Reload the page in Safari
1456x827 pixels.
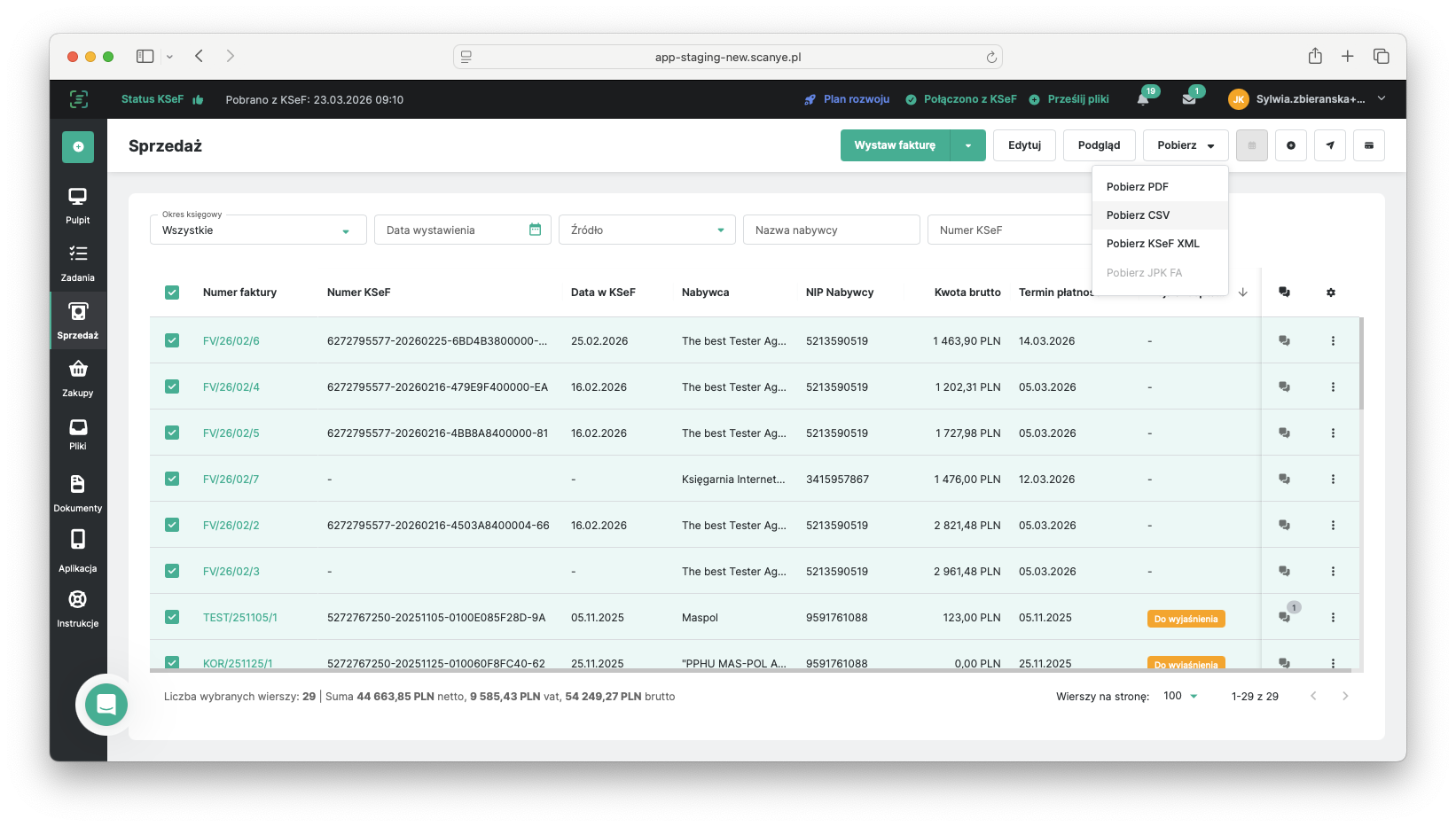(991, 57)
